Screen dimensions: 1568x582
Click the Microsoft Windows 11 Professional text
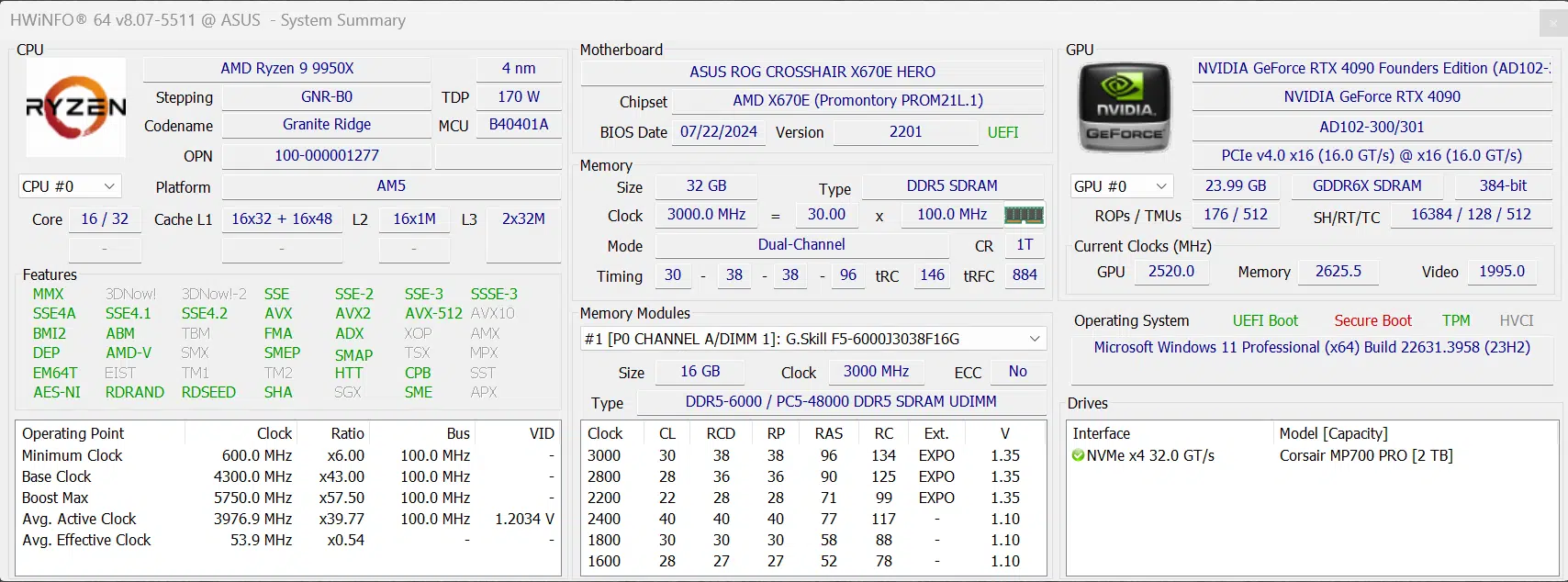[x=1311, y=348]
